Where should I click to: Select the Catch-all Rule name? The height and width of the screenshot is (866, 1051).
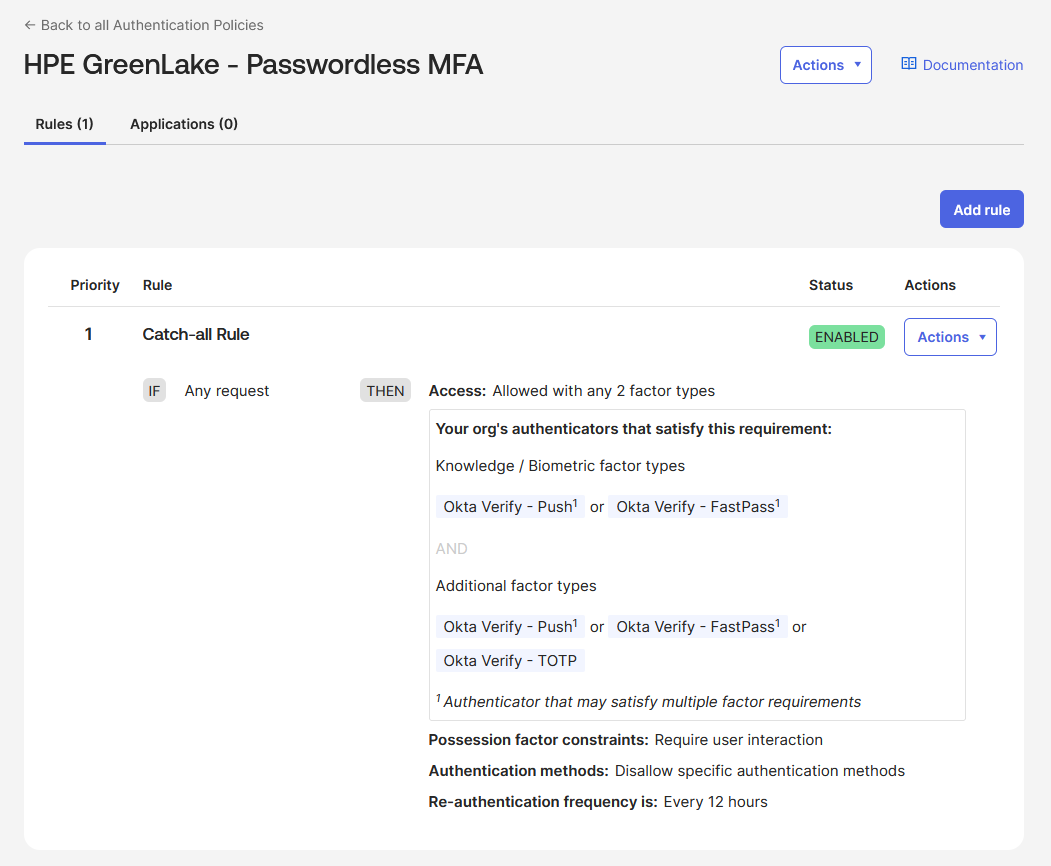pyautogui.click(x=196, y=334)
